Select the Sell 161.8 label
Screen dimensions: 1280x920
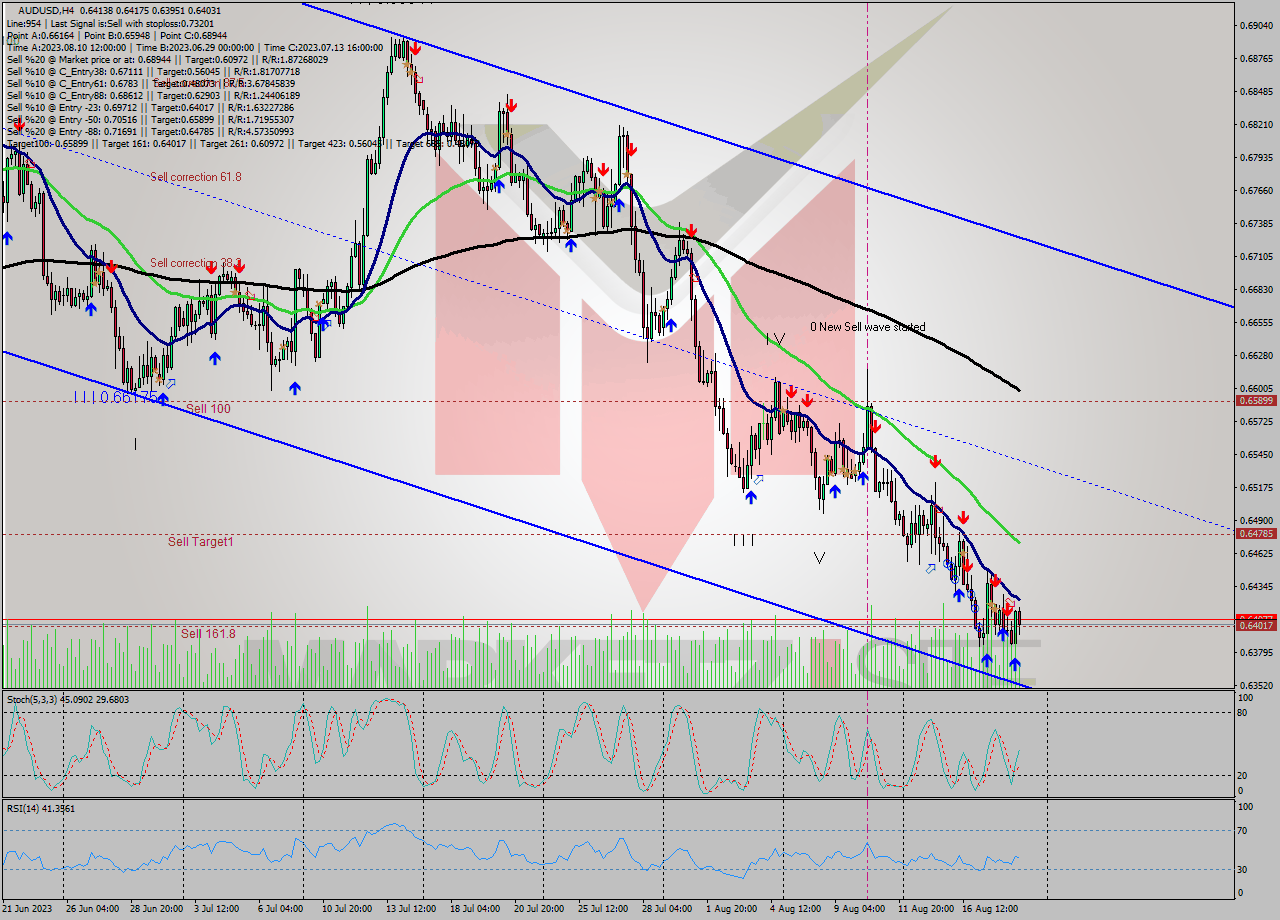[208, 633]
